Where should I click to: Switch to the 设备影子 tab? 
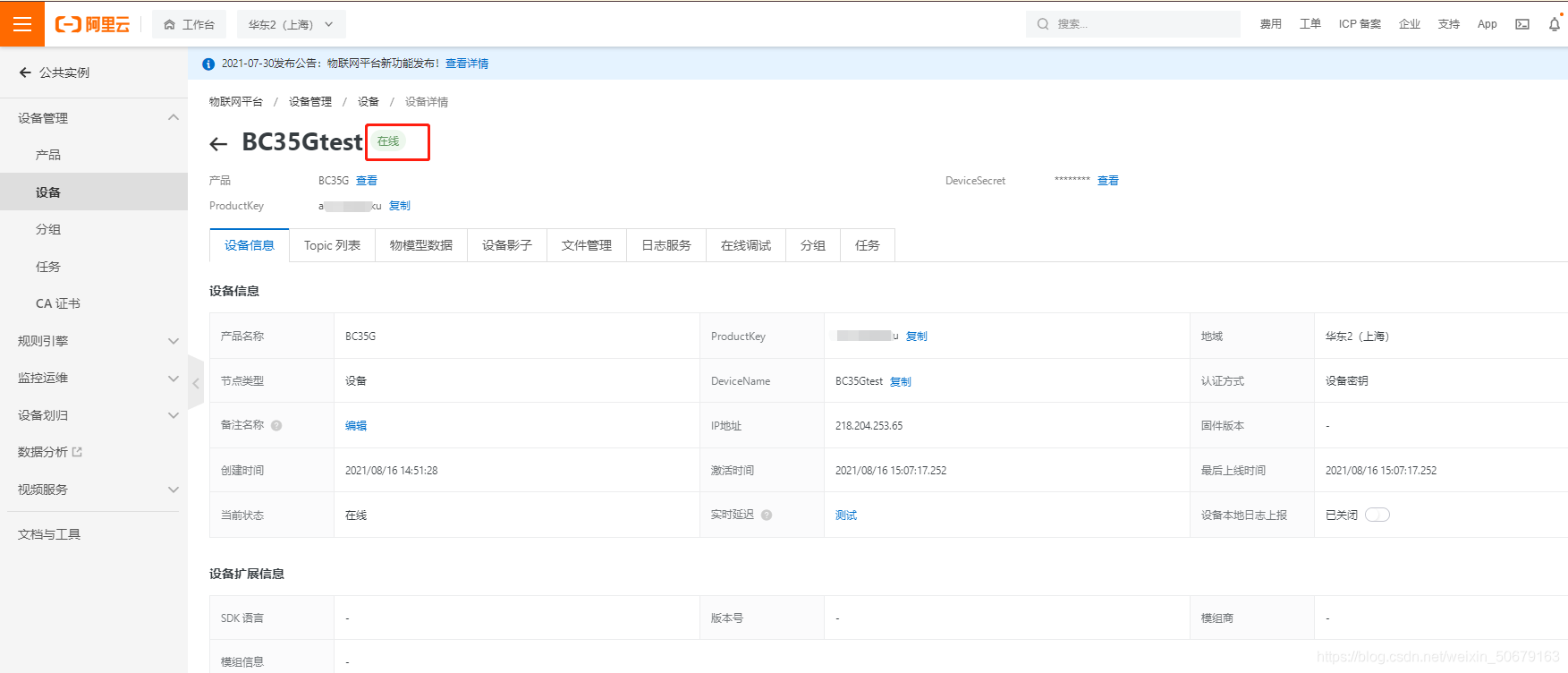(507, 245)
